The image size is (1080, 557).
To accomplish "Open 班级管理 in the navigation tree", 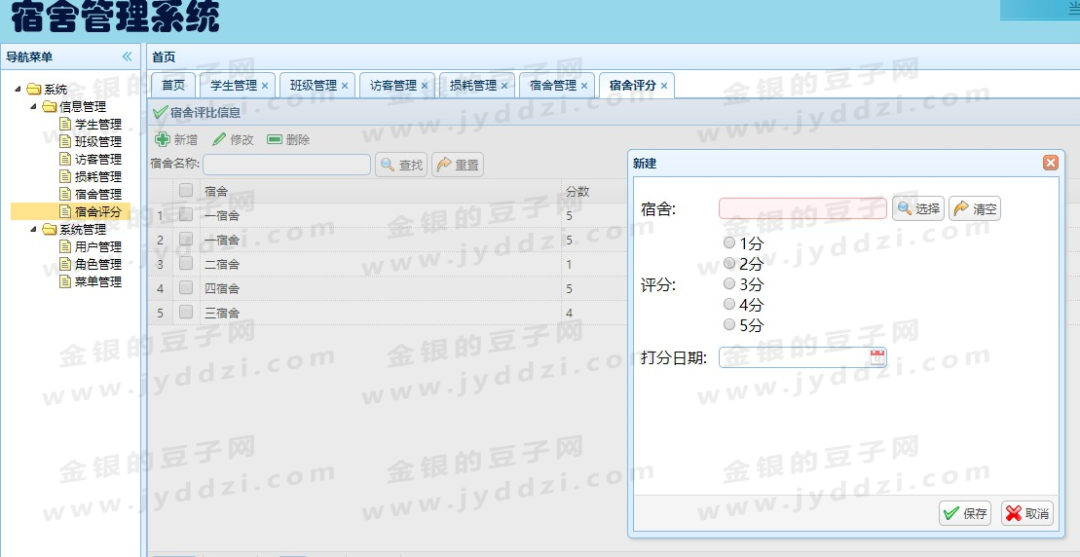I will tap(98, 142).
